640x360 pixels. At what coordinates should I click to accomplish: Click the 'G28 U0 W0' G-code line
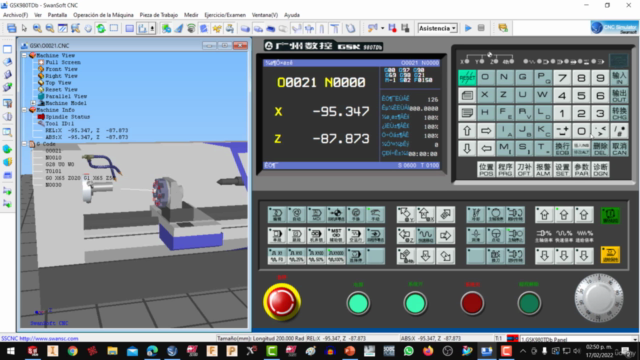(60, 164)
